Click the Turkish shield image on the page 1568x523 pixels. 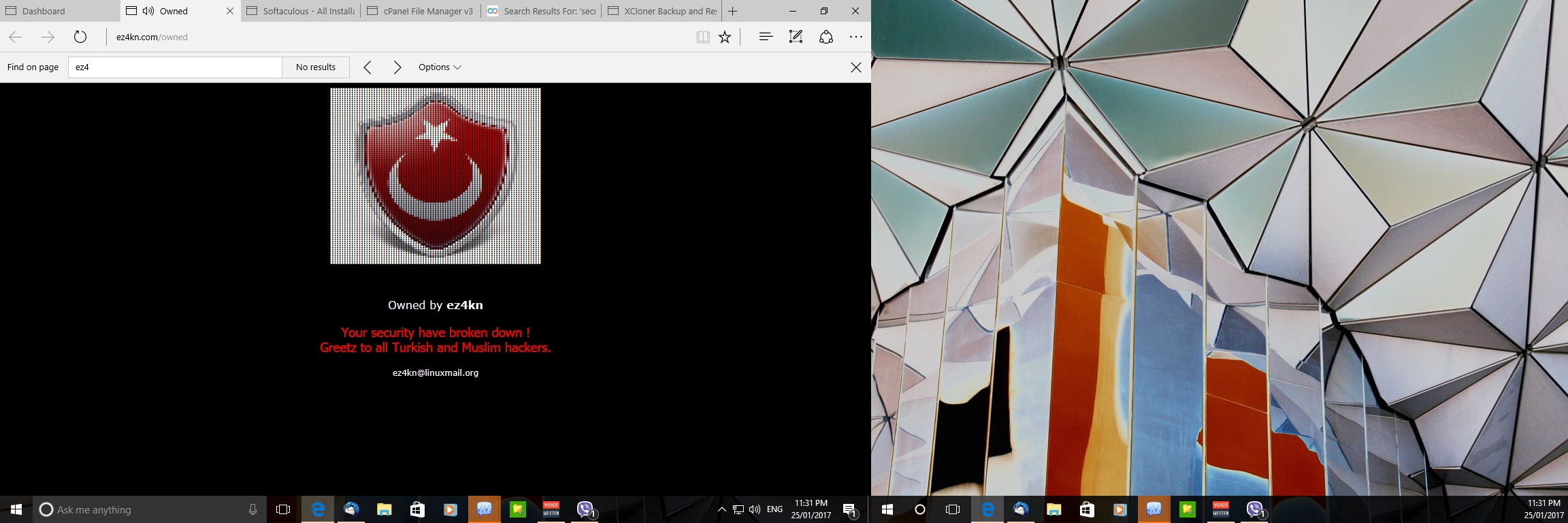coord(436,176)
